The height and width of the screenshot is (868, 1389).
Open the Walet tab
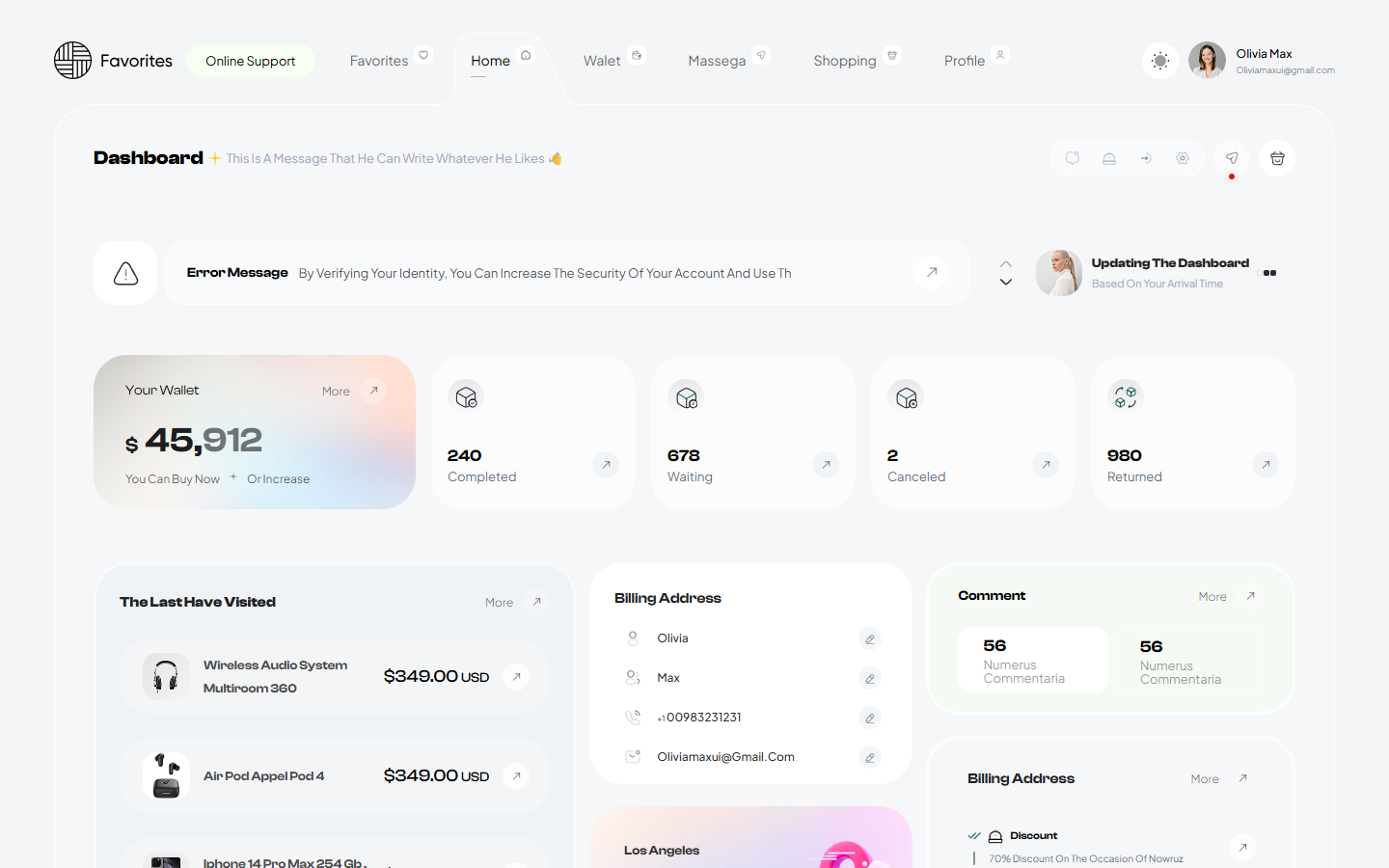(x=602, y=61)
